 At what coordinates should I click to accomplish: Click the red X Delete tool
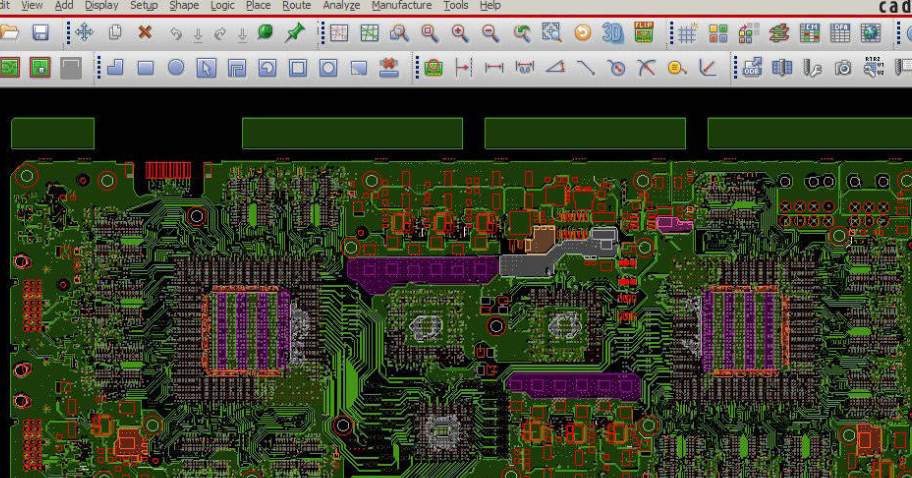pyautogui.click(x=145, y=33)
